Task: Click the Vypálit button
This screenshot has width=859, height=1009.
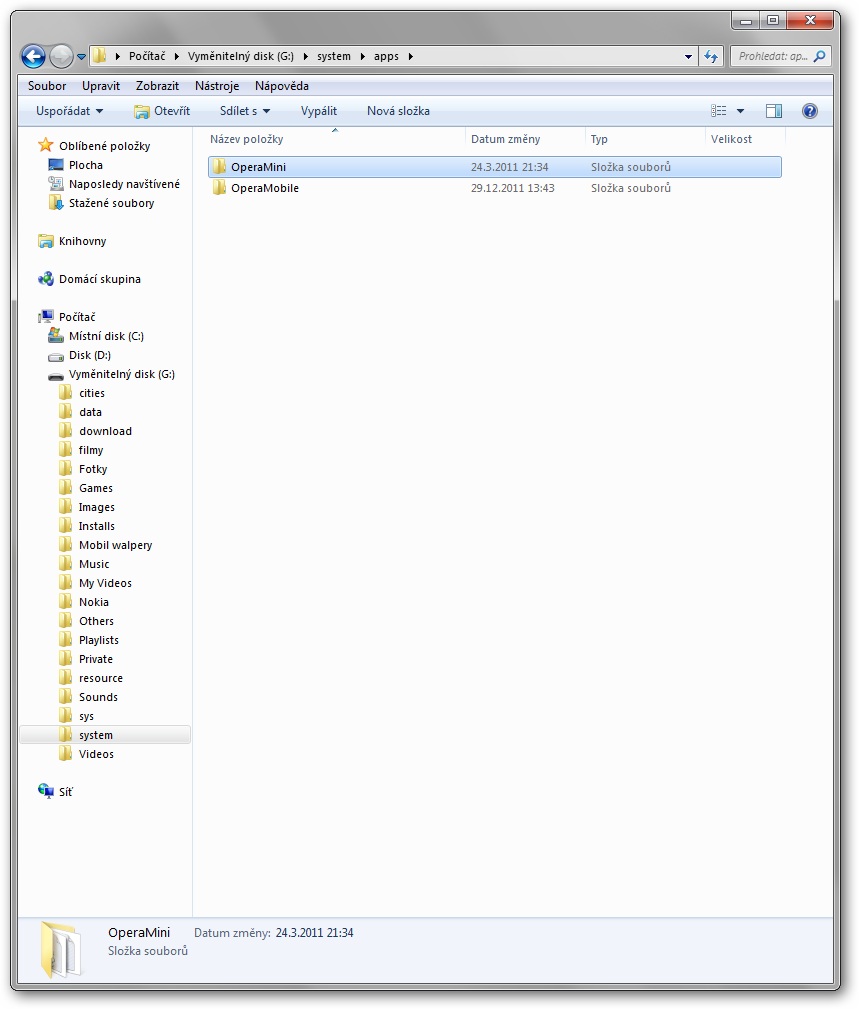Action: (319, 111)
